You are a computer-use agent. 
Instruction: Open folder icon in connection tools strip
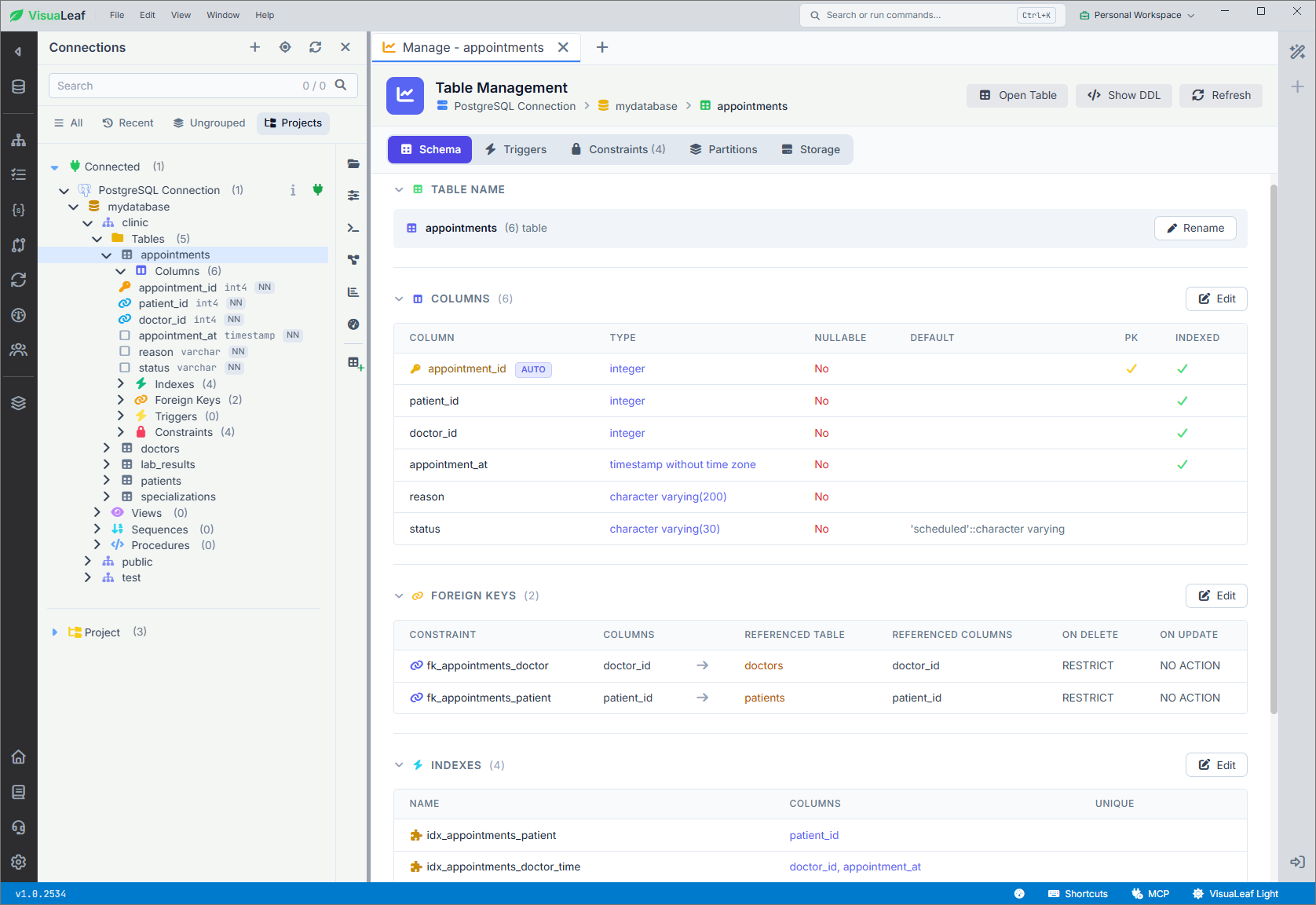(353, 163)
